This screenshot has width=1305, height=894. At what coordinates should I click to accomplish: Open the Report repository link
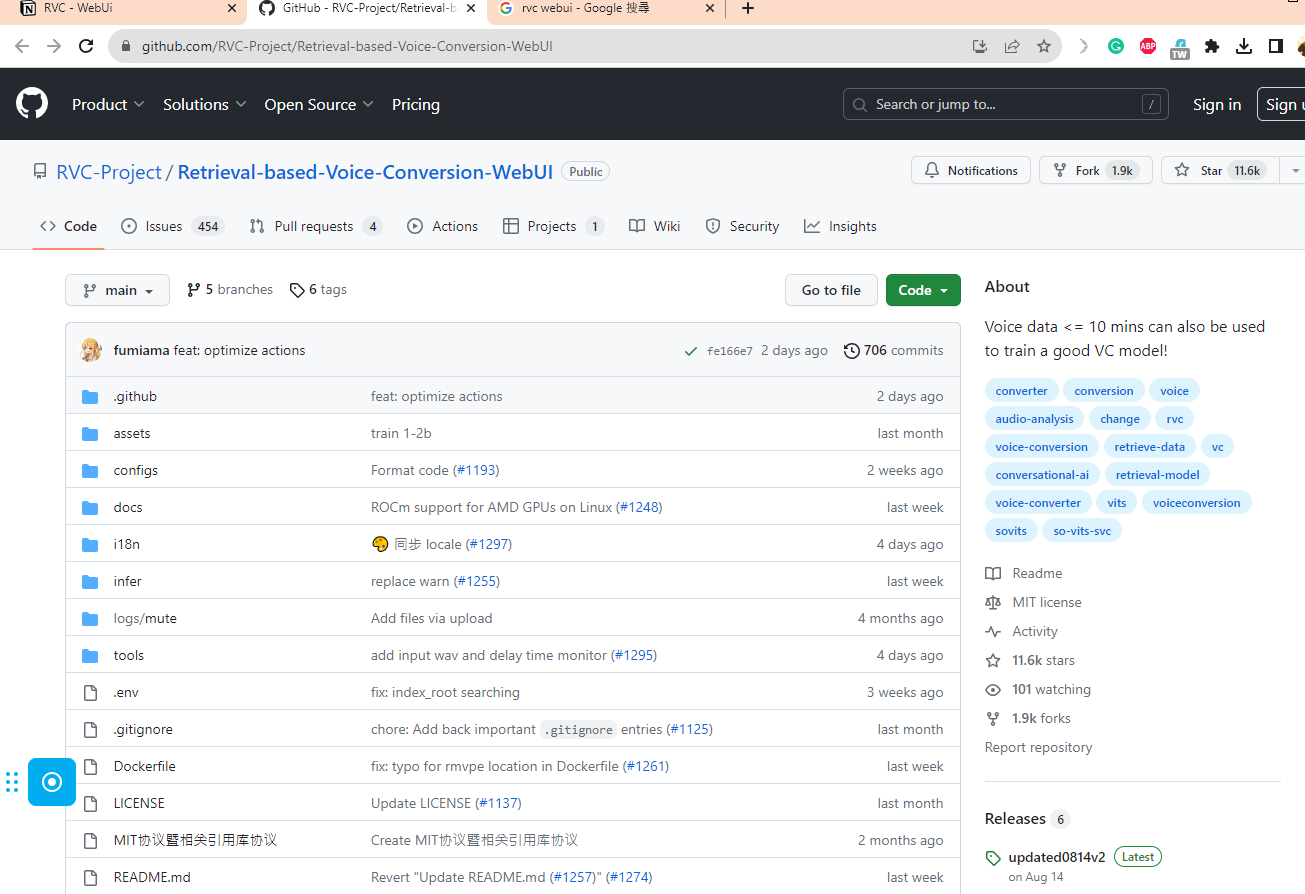click(x=1038, y=747)
